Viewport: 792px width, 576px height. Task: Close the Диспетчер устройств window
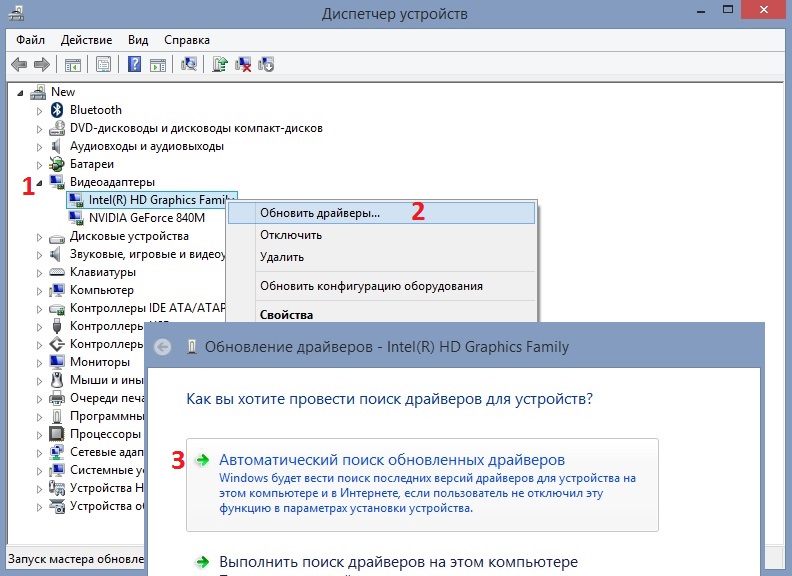764,10
